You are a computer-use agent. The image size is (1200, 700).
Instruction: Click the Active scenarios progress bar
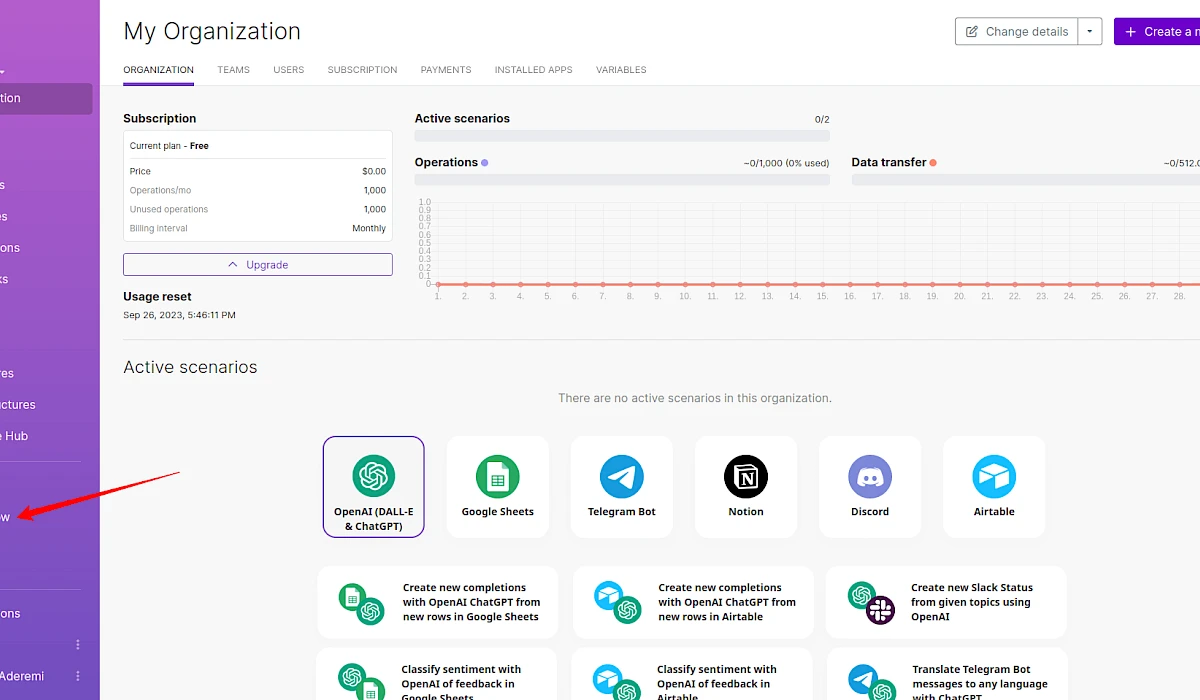[x=622, y=136]
